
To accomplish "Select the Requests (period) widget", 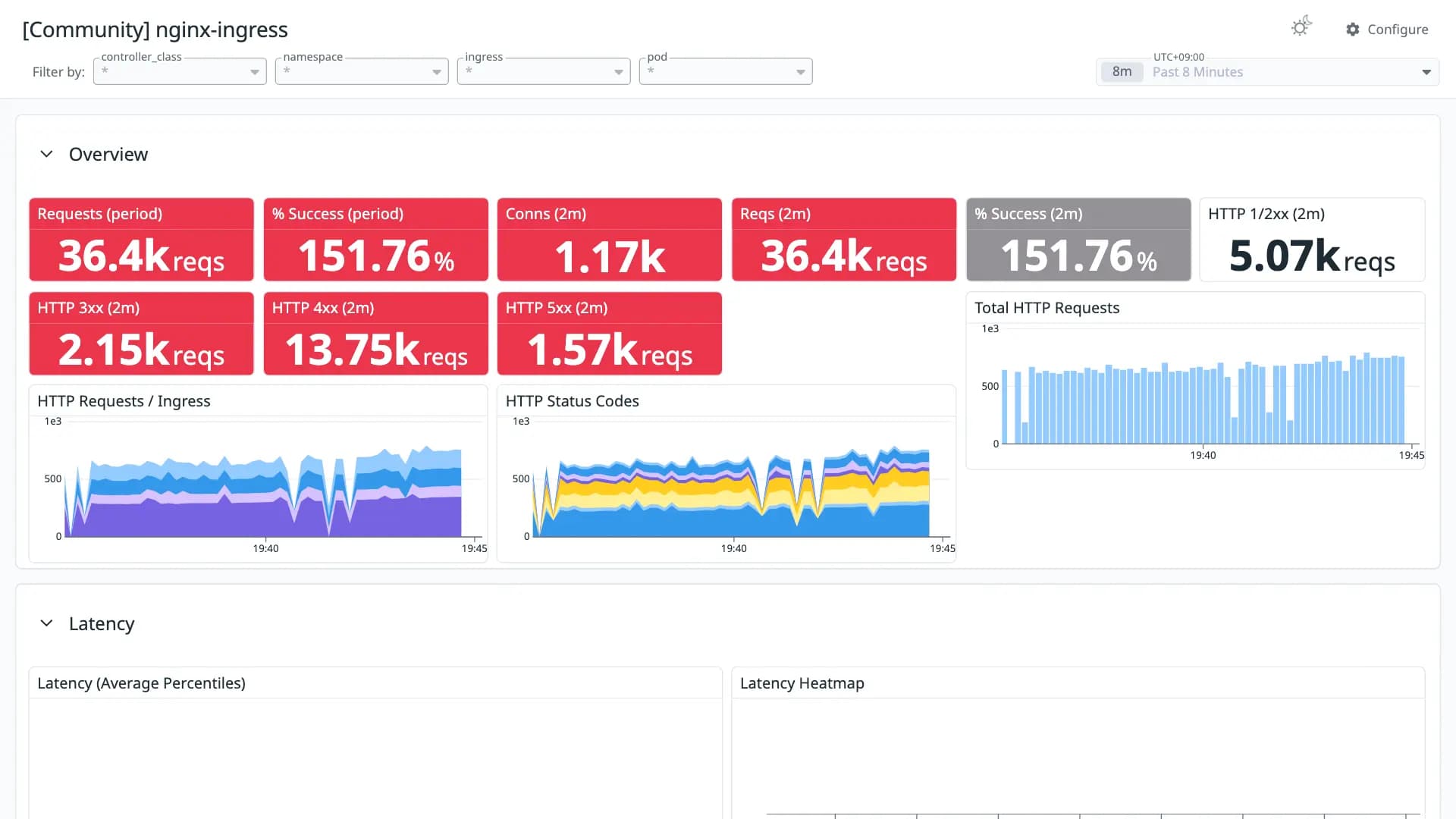I will tap(142, 240).
